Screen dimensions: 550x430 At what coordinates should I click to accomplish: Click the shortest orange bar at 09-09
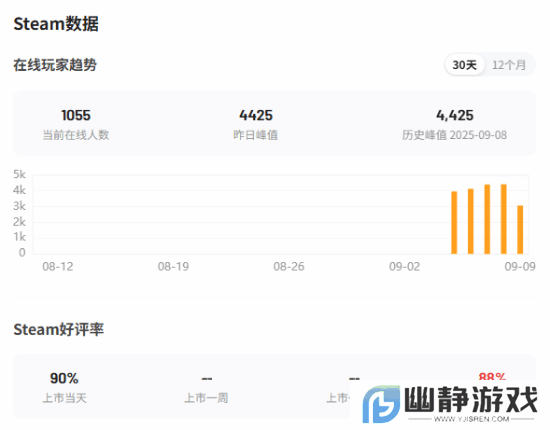[x=520, y=230]
